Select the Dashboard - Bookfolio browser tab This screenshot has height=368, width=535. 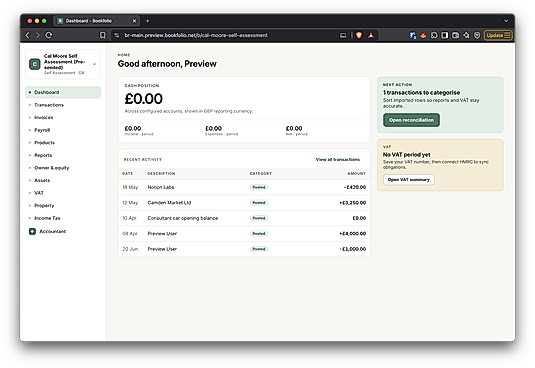tap(97, 21)
